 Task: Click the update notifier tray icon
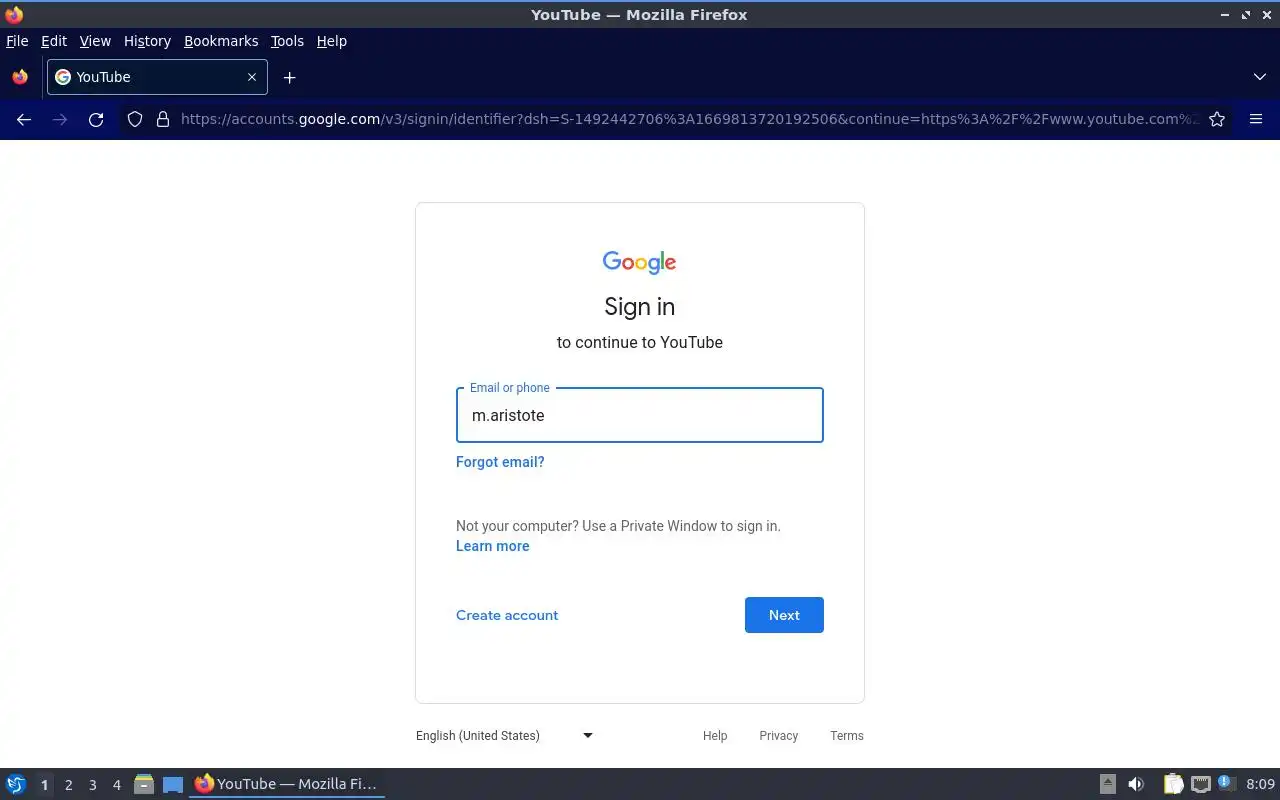(1227, 784)
